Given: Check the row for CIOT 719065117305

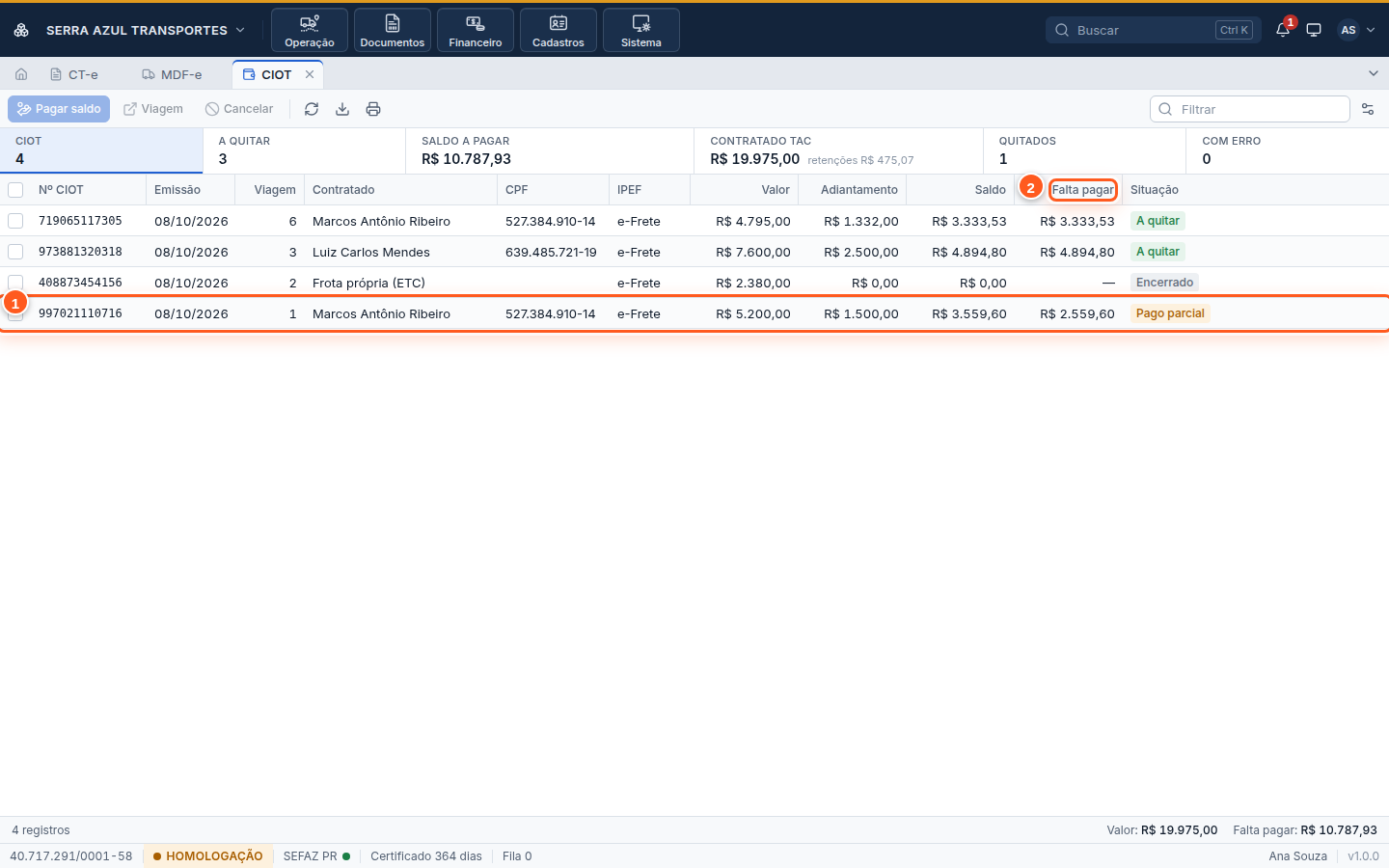Looking at the screenshot, I should tap(15, 221).
